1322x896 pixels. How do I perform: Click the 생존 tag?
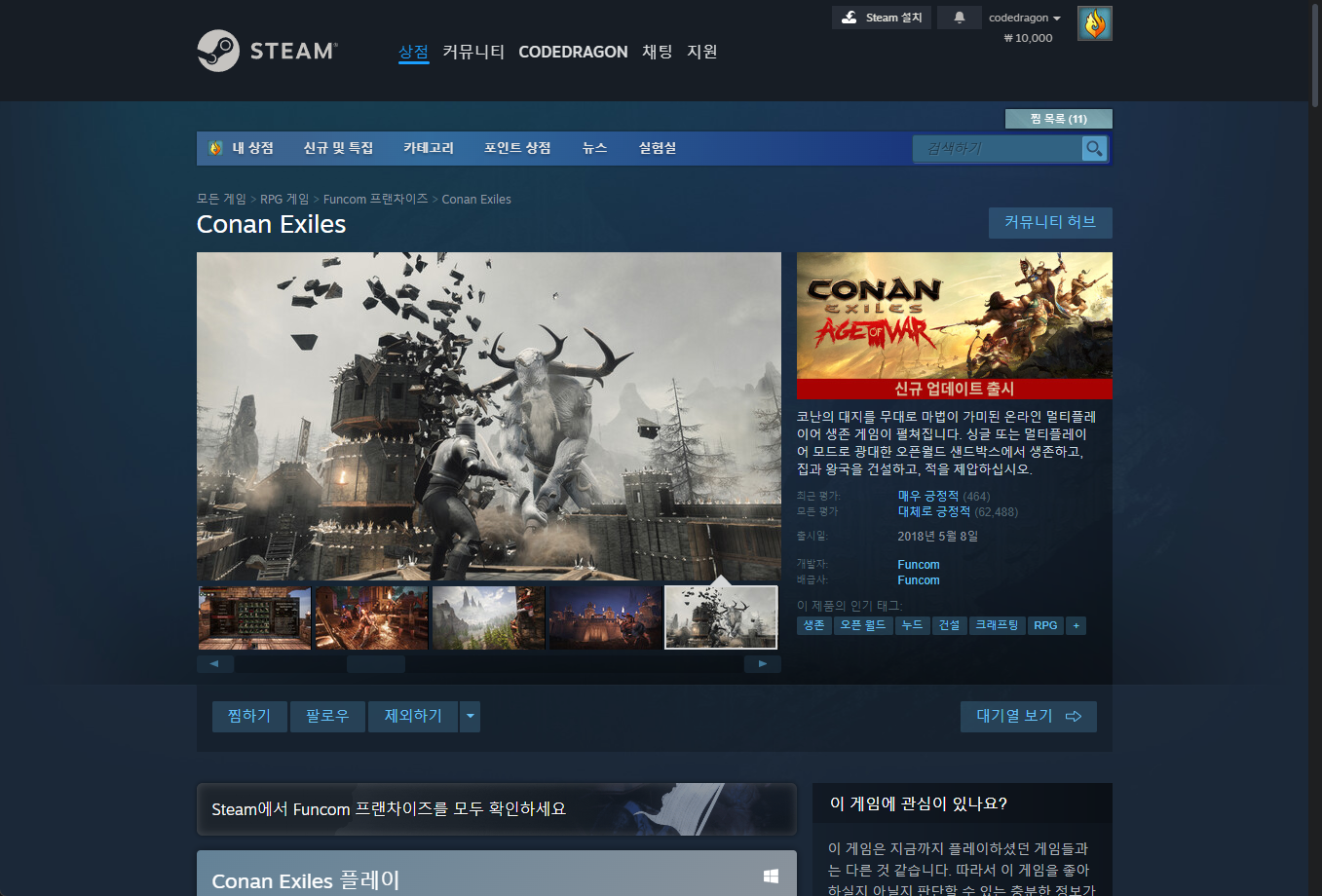pos(814,625)
